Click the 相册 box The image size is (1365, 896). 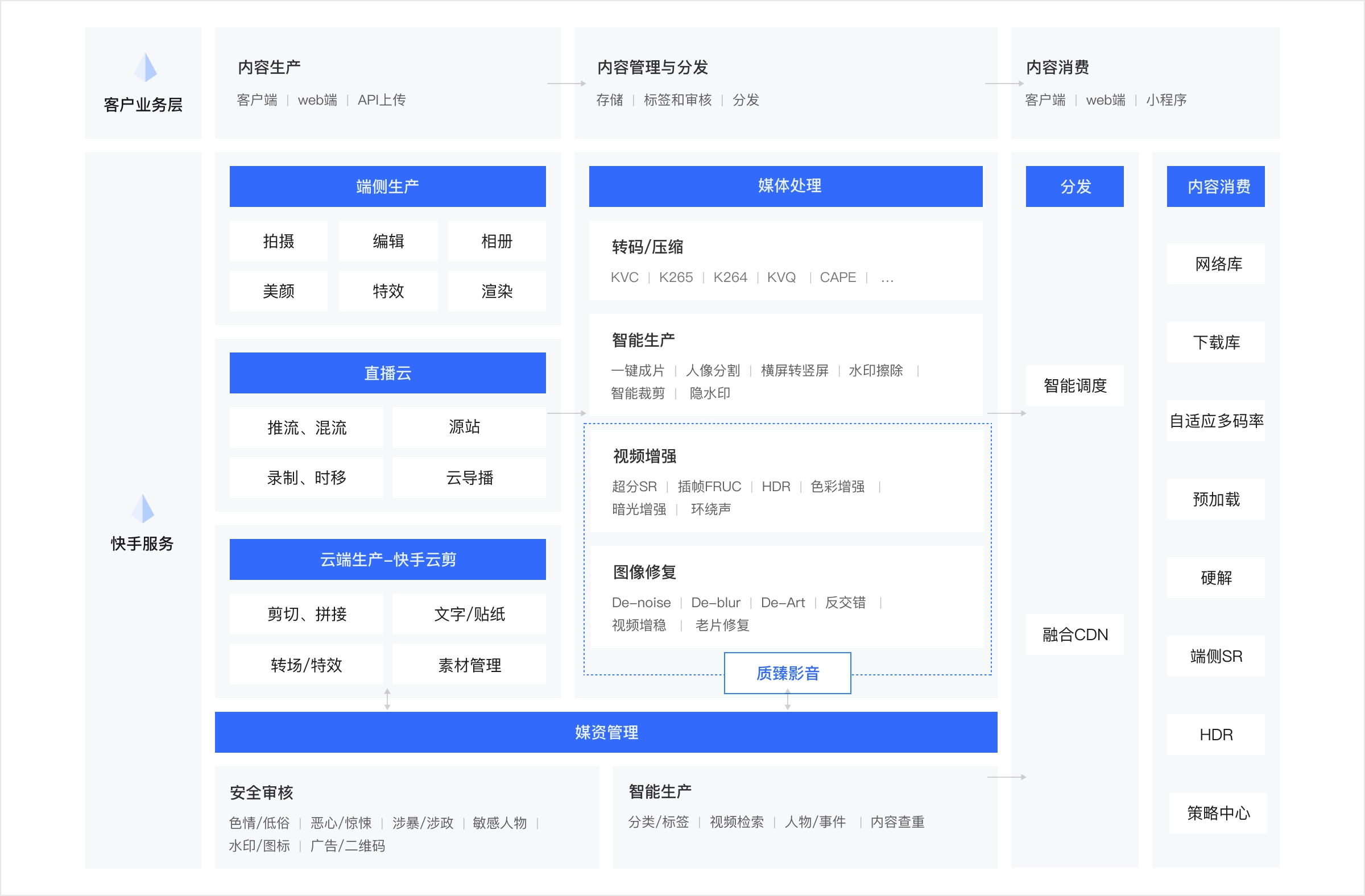[x=497, y=242]
